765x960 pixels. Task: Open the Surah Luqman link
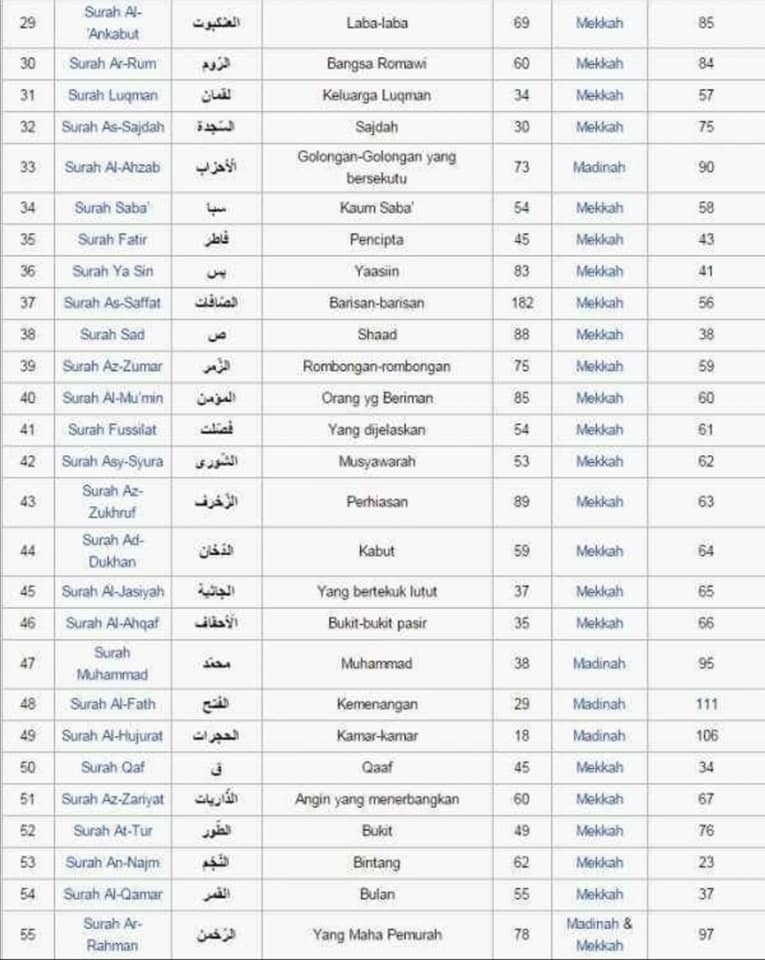coord(113,96)
